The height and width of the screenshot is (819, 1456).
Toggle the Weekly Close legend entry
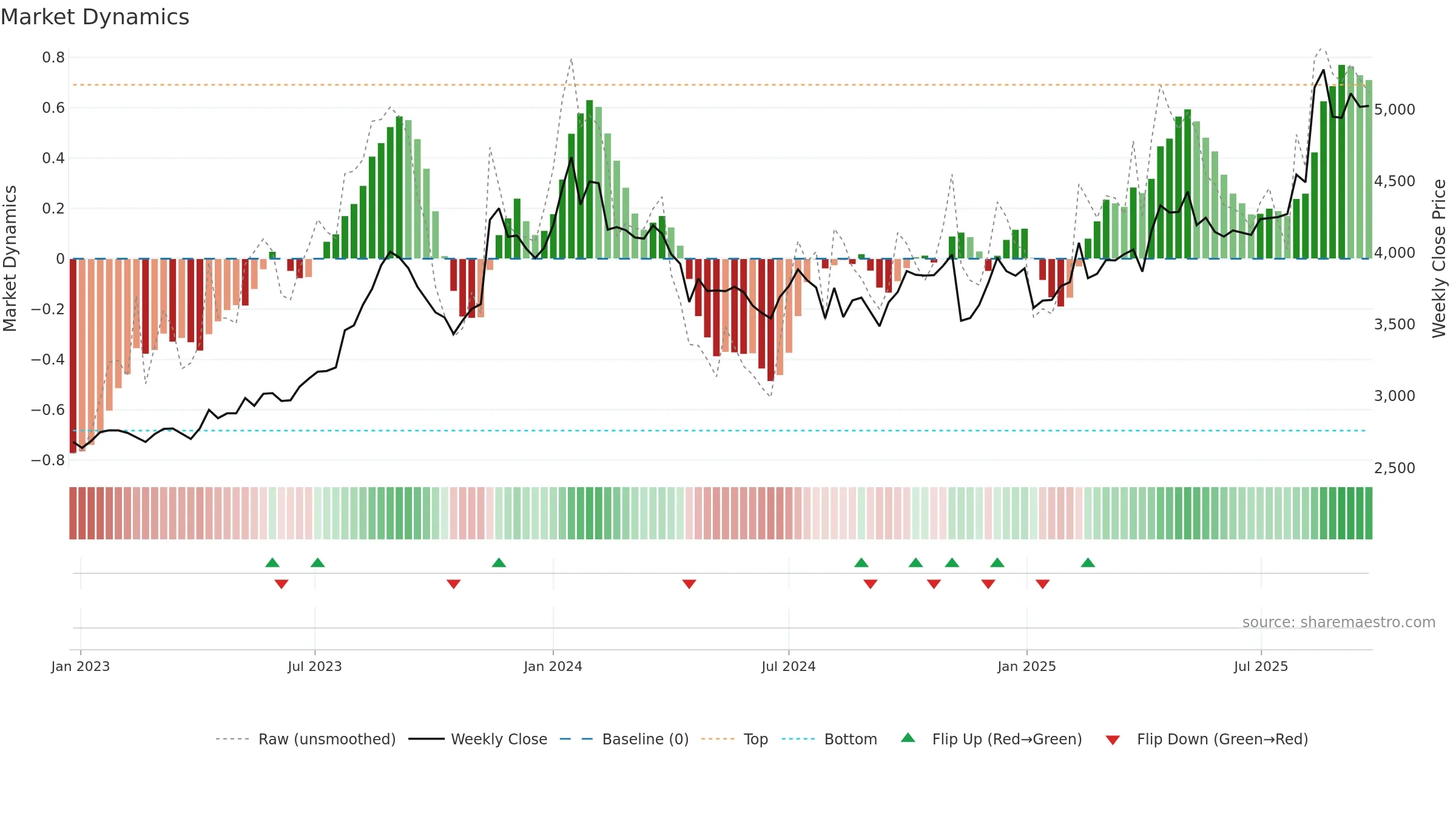point(499,739)
